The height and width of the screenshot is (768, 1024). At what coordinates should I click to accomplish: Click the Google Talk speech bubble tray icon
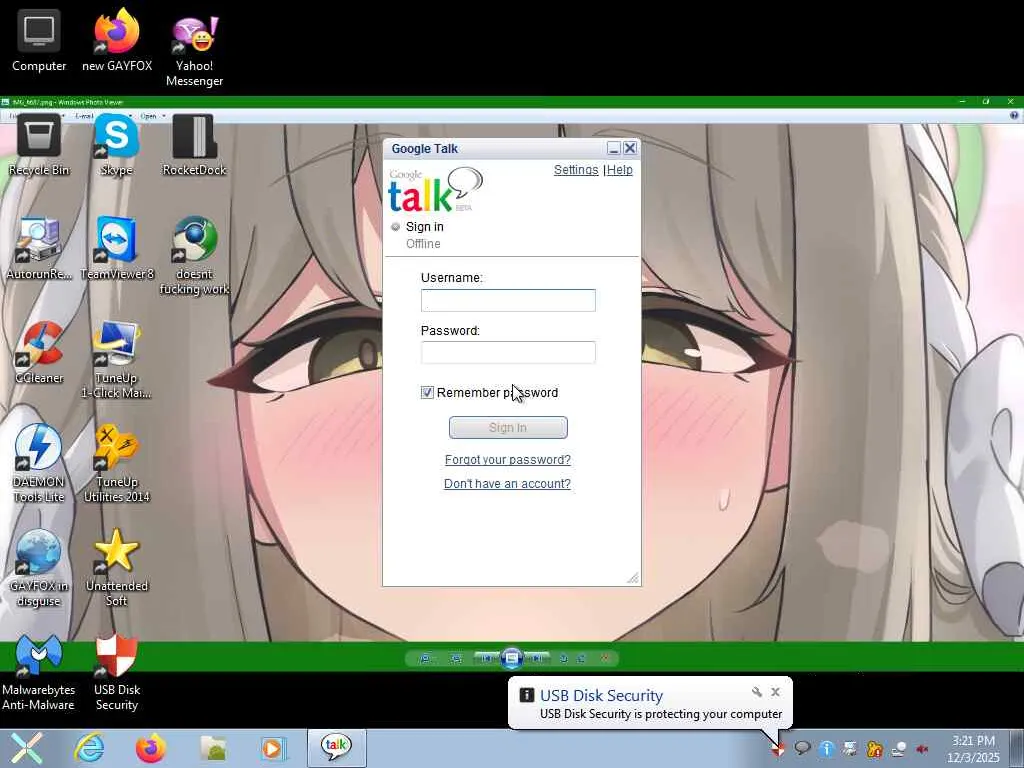click(802, 748)
